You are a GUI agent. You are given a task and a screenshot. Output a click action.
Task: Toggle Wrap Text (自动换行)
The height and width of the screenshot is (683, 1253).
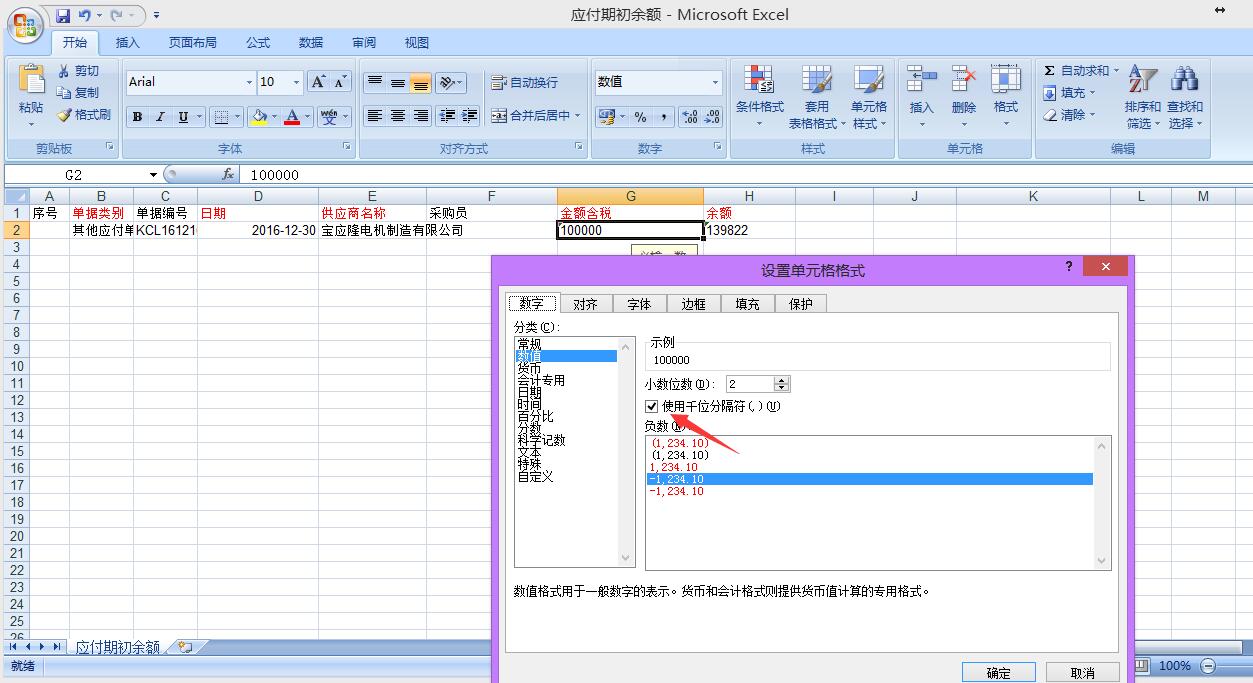(525, 83)
